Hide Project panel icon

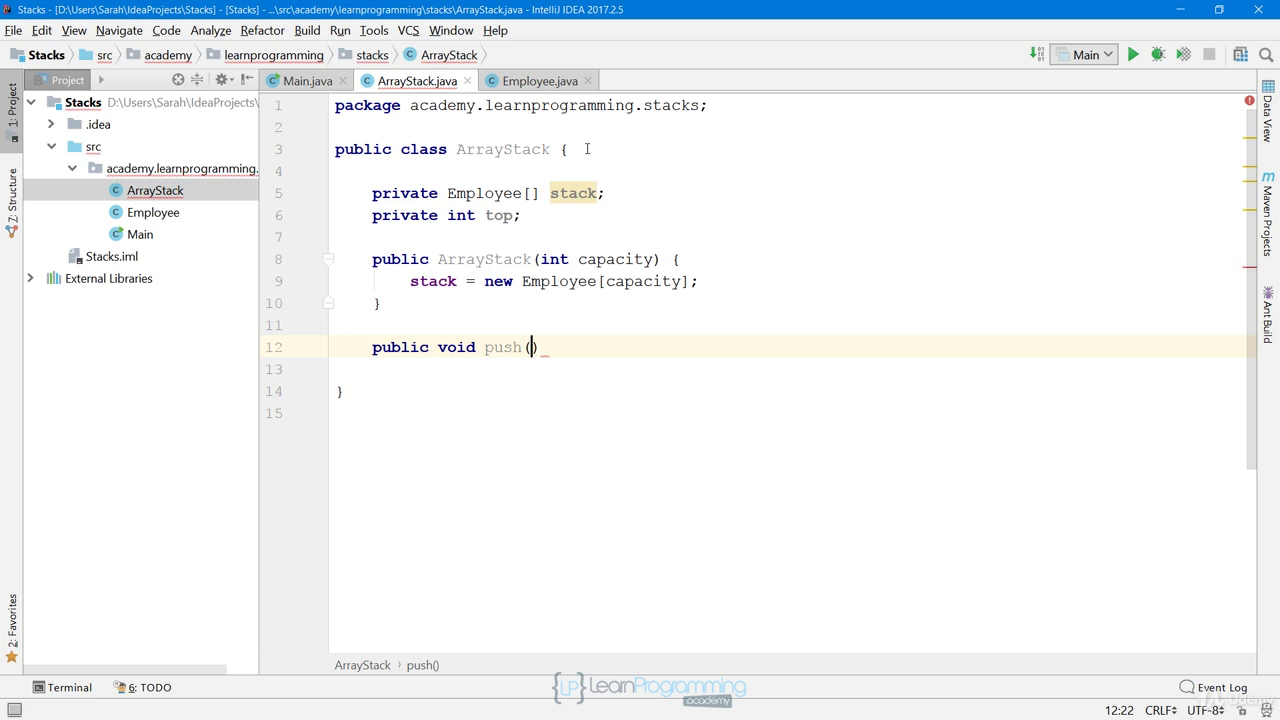tap(247, 80)
